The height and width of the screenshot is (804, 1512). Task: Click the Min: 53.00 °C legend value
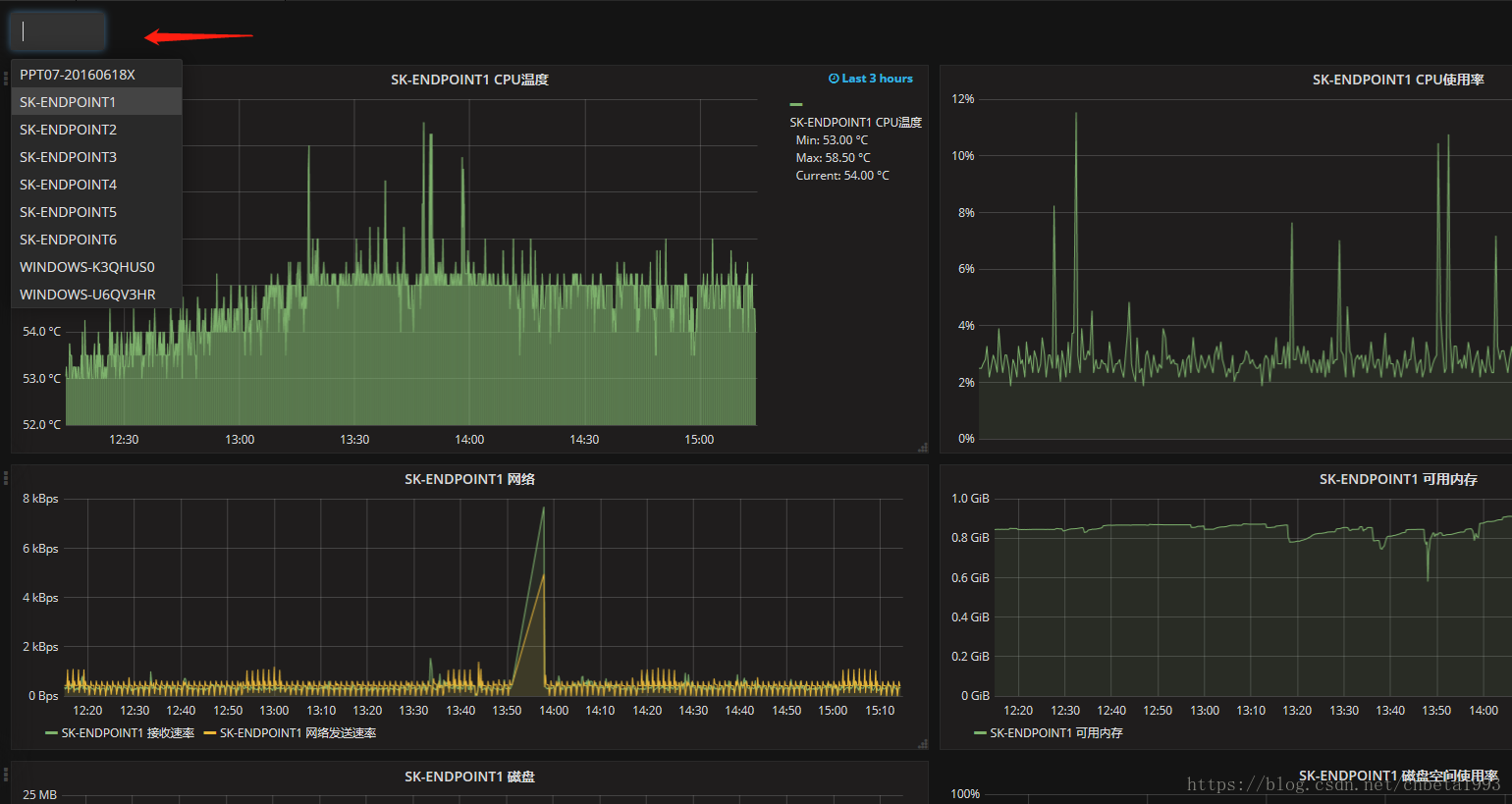[x=832, y=140]
